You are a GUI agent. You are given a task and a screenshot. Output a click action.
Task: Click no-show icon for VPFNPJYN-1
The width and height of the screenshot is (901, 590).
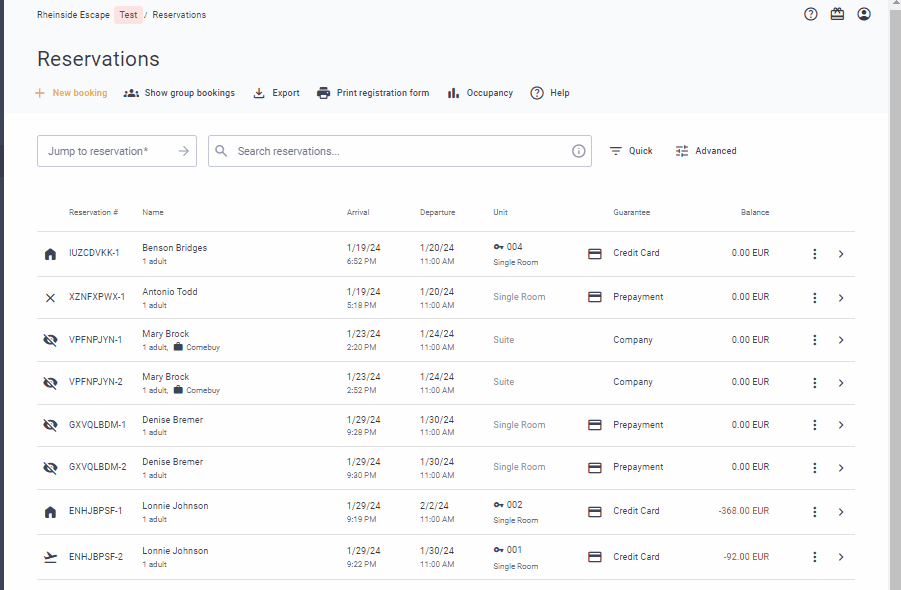(x=50, y=340)
